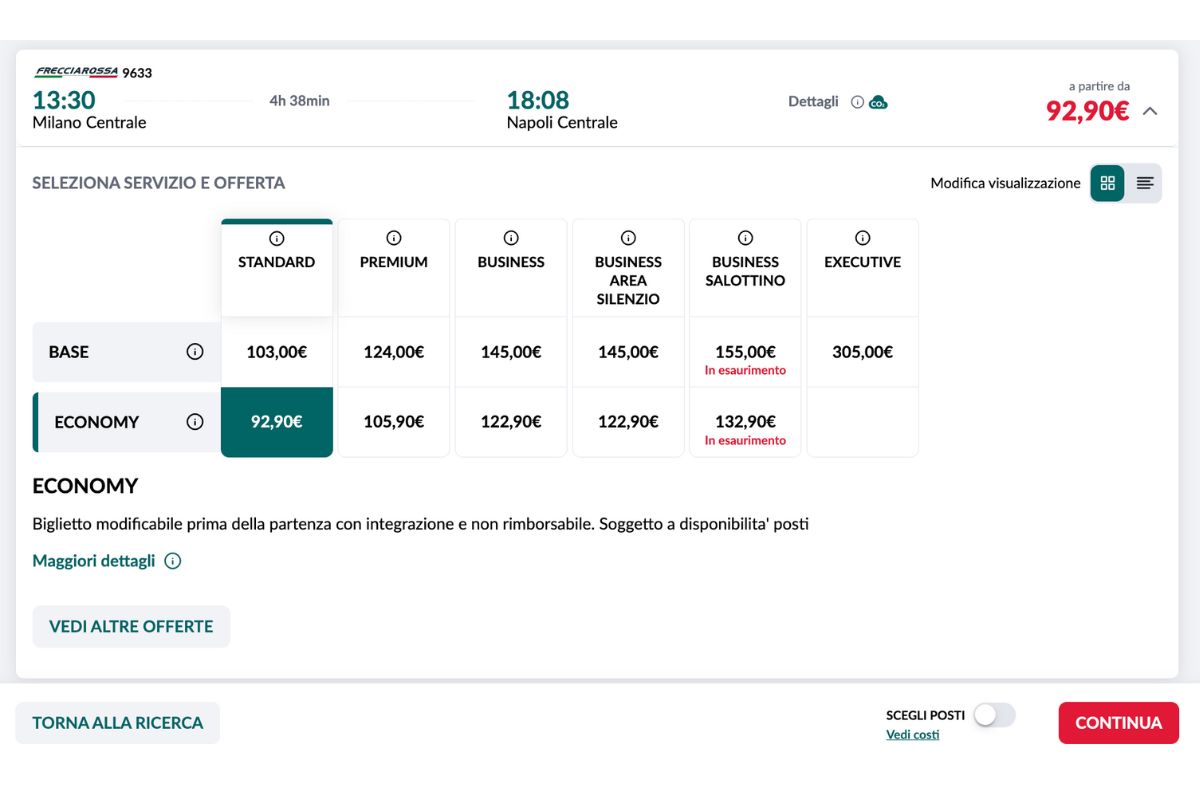Switch to grid view display
This screenshot has height=800, width=1200.
(1107, 183)
